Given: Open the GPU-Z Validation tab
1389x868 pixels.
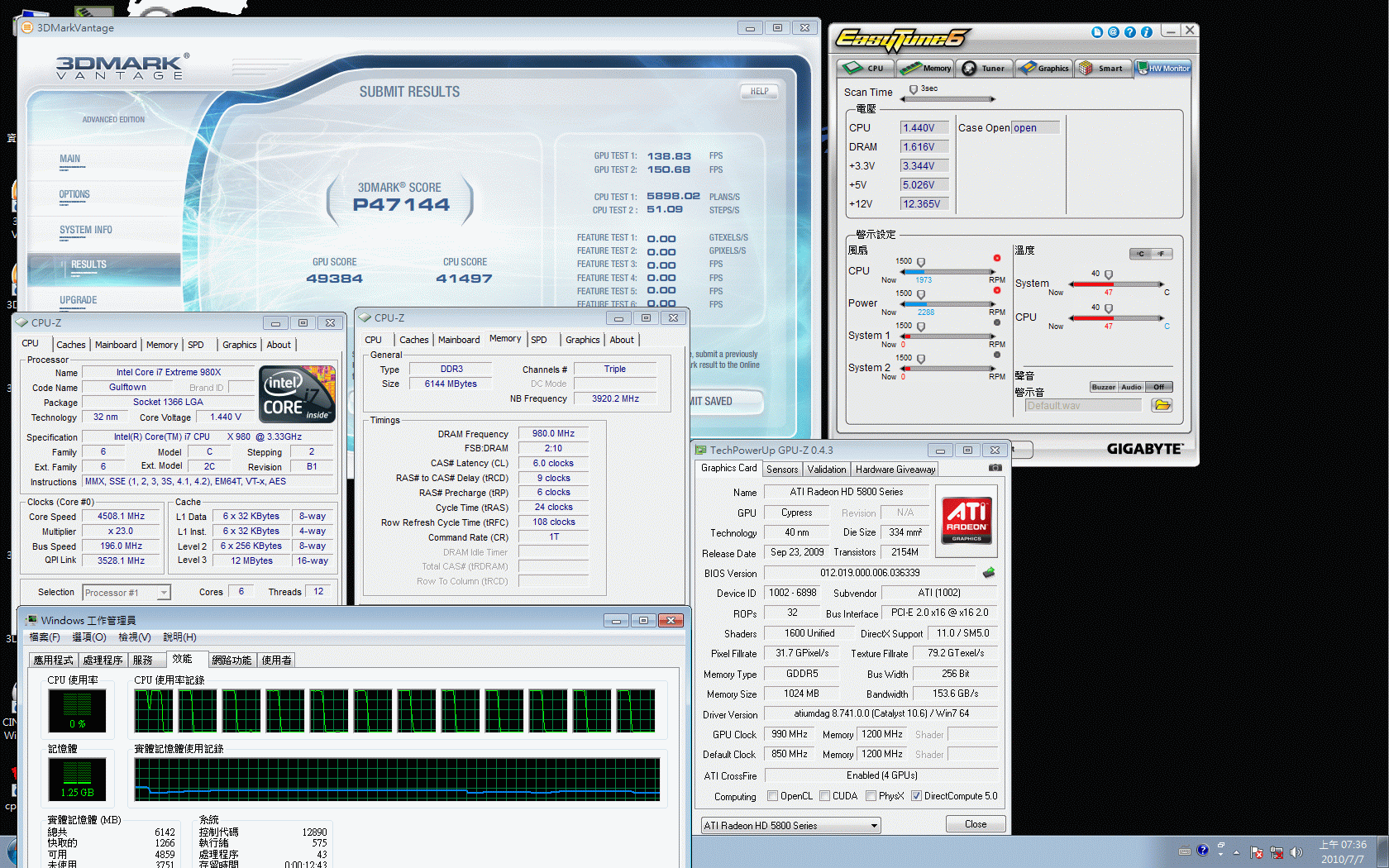Looking at the screenshot, I should coord(827,470).
